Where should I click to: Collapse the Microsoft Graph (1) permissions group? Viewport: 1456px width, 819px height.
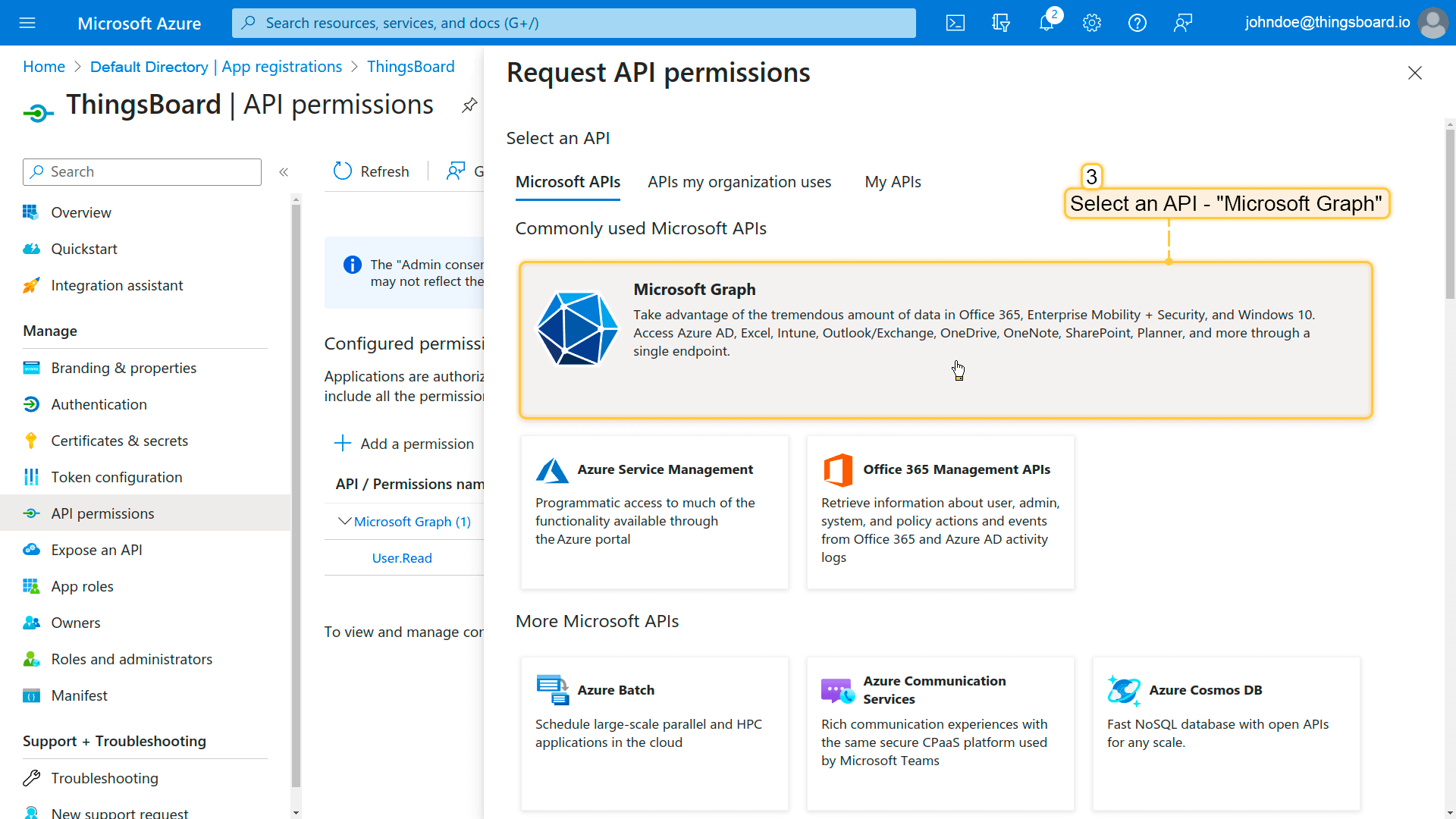[x=345, y=521]
